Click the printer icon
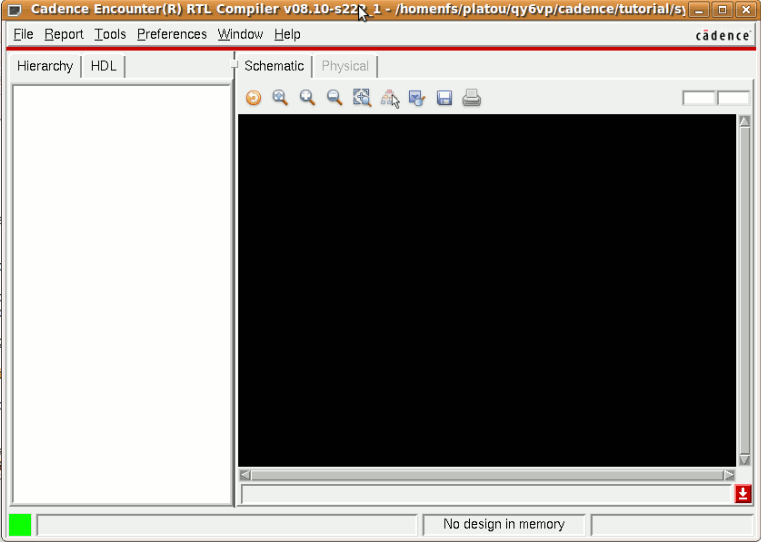This screenshot has height=542, width=761. point(471,98)
